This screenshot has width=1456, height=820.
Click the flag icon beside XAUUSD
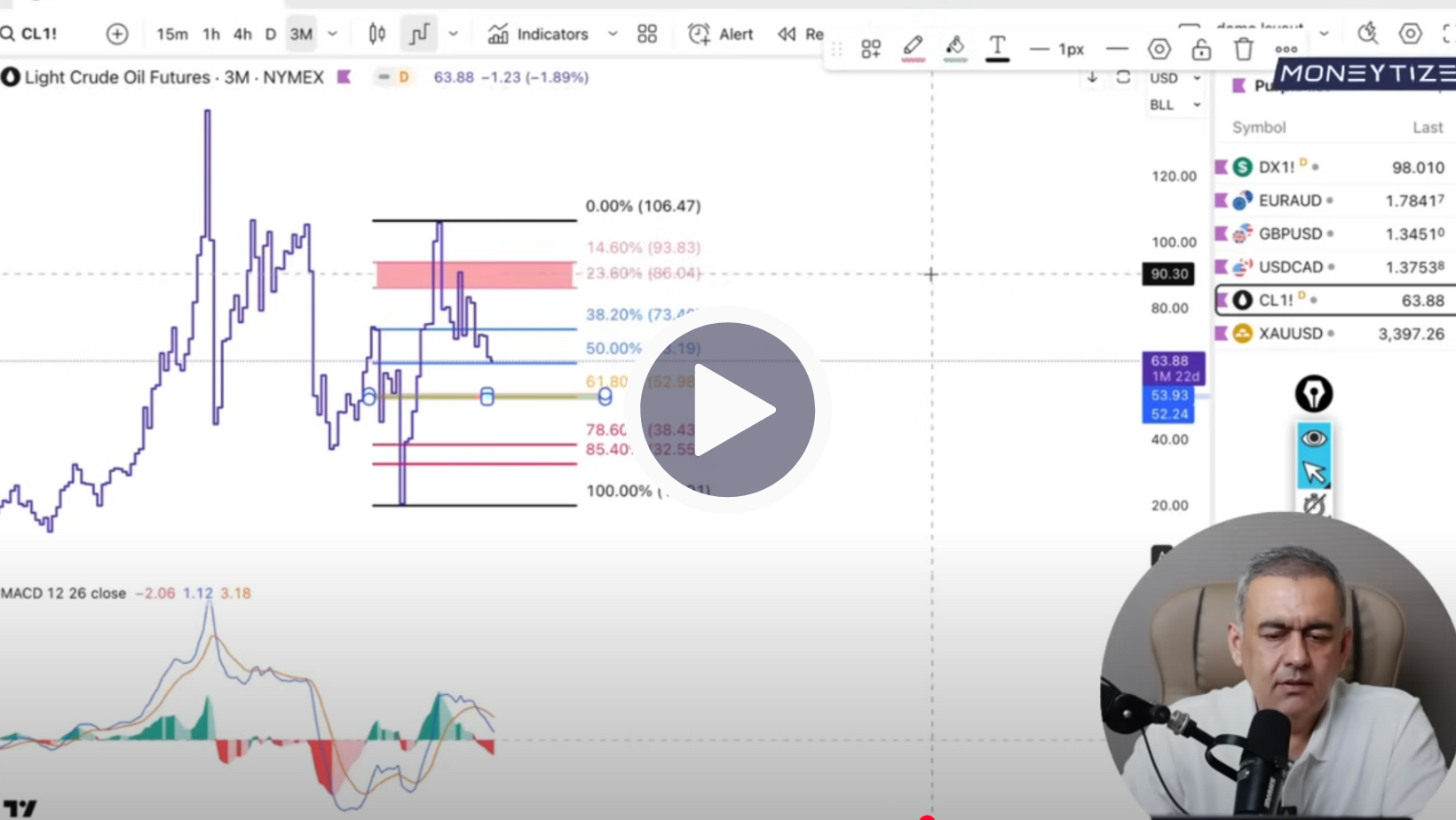[x=1221, y=334]
